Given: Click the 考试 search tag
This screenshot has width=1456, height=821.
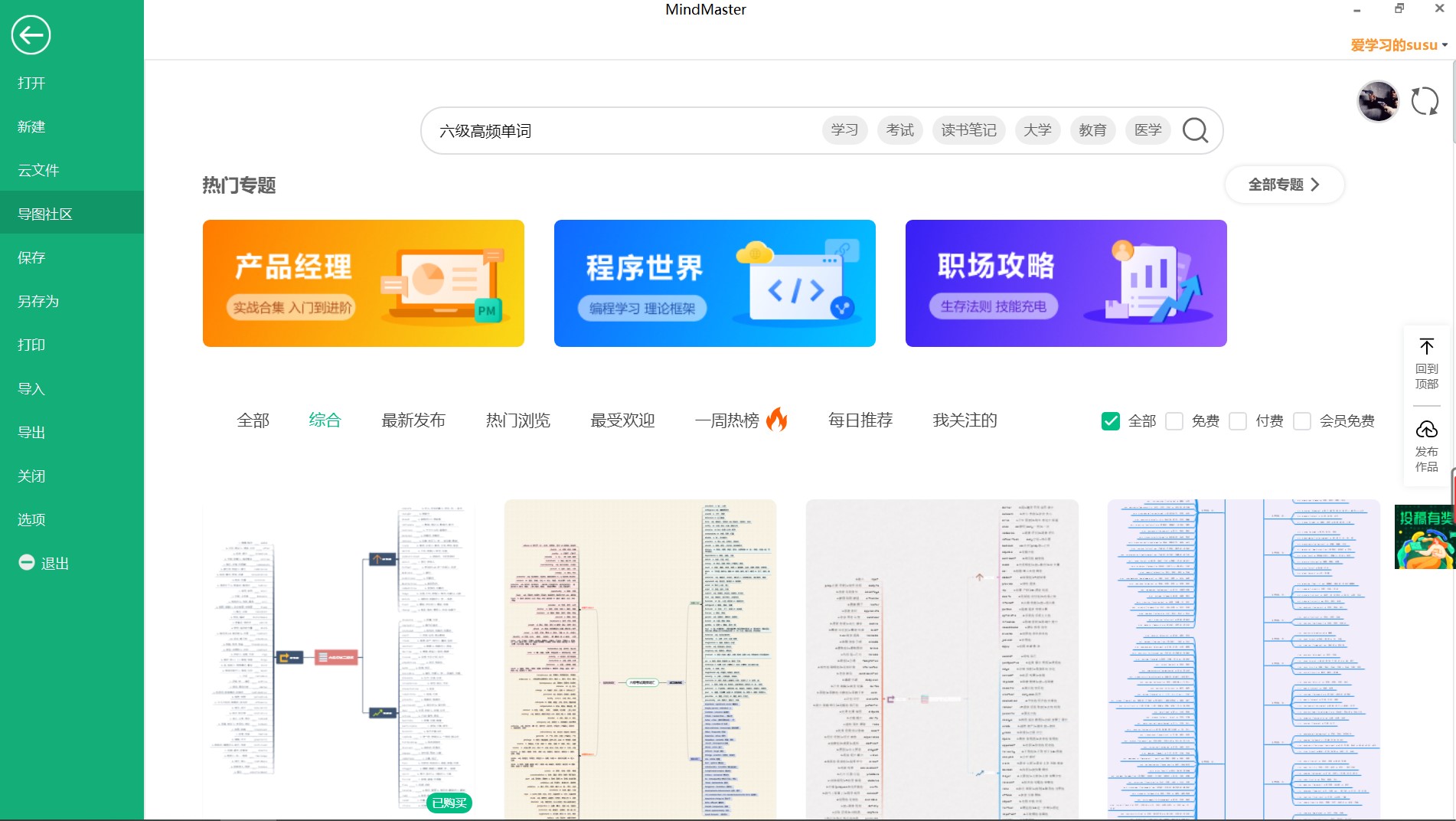Looking at the screenshot, I should [x=899, y=130].
